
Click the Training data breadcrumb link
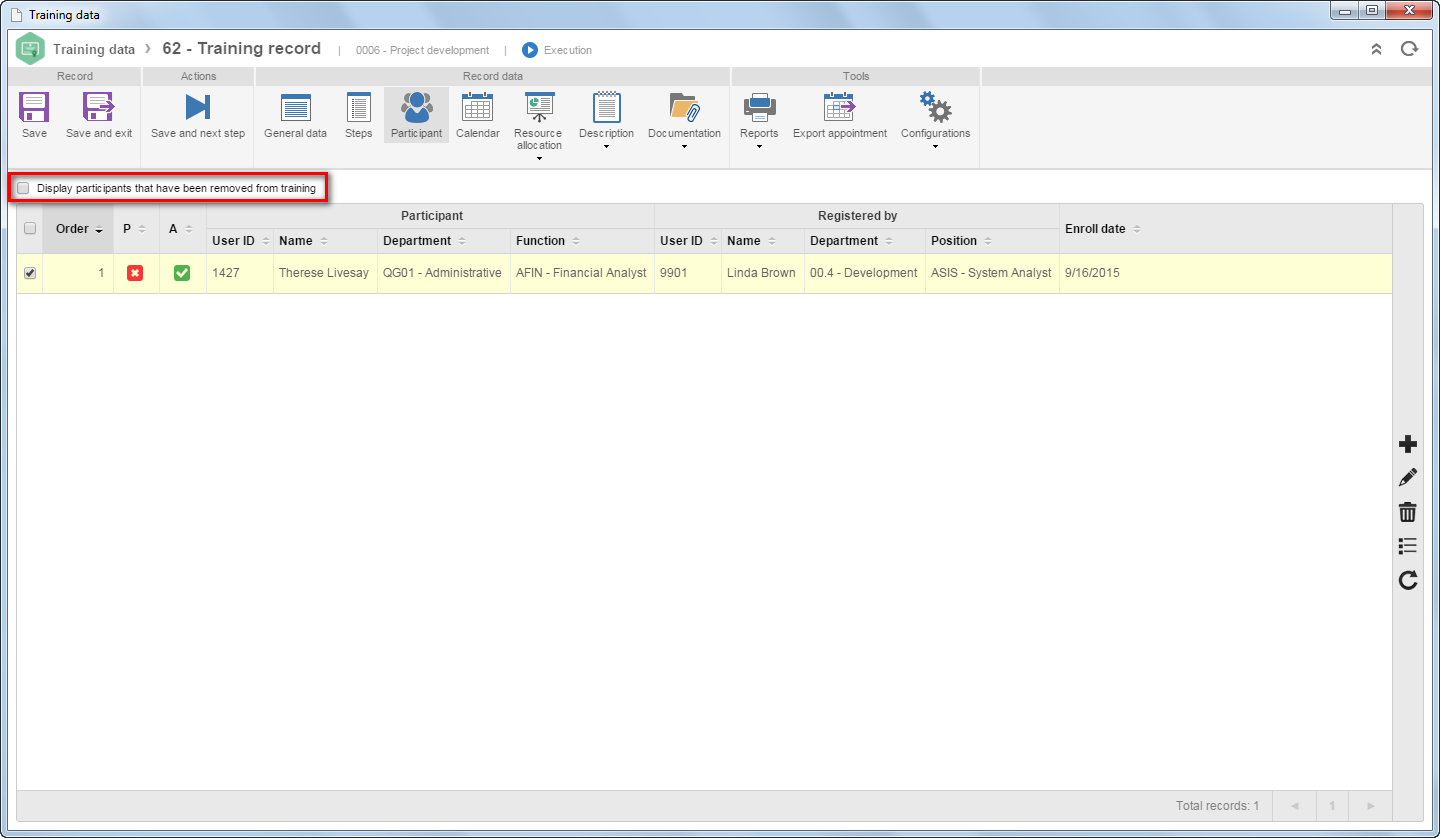point(94,49)
